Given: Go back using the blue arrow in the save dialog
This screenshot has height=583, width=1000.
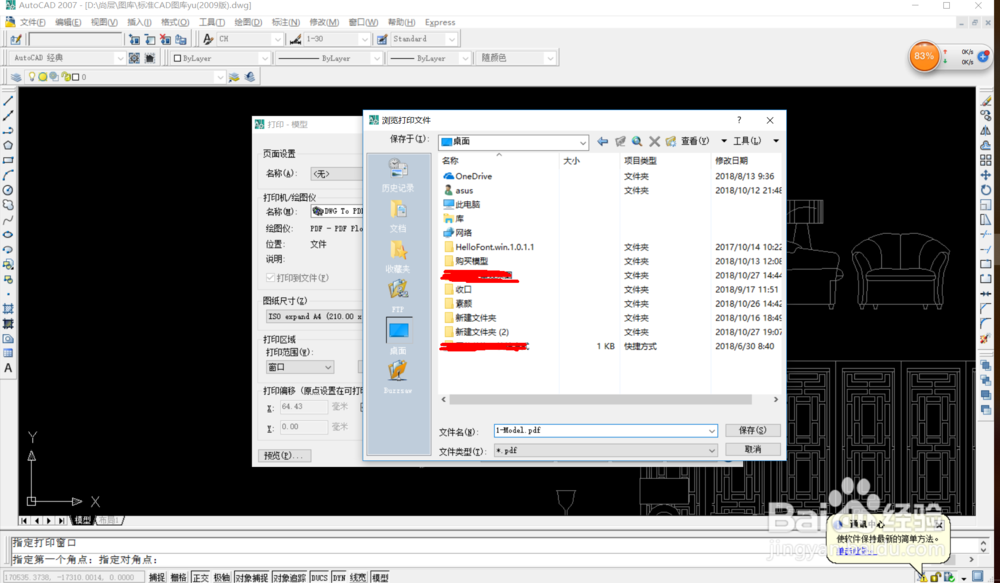Looking at the screenshot, I should (x=602, y=141).
